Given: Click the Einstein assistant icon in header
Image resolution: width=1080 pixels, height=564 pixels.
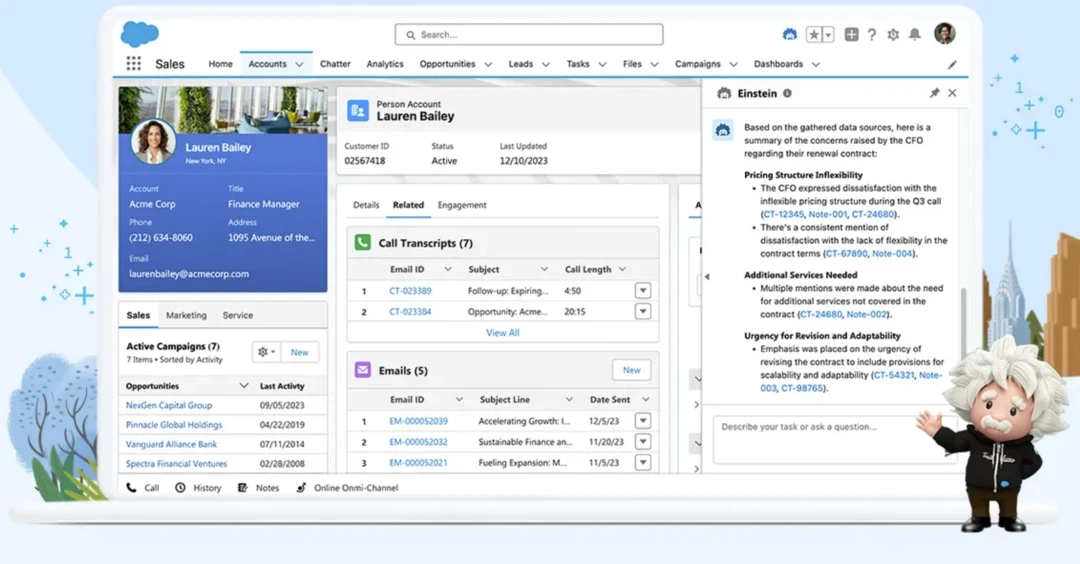Looking at the screenshot, I should [790, 34].
